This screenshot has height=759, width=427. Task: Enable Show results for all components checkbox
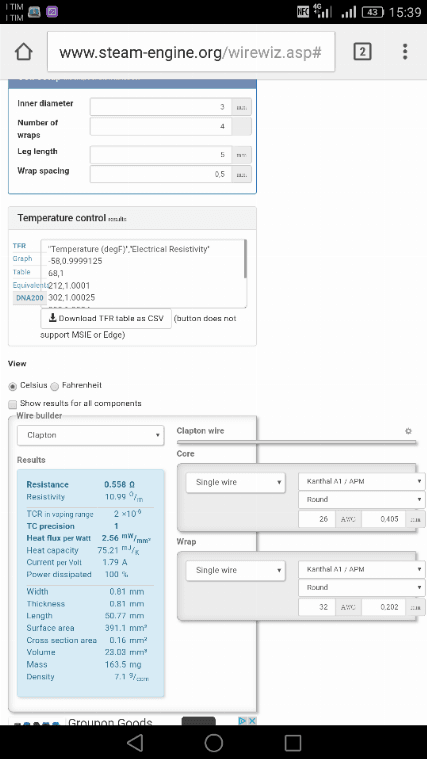(13, 404)
